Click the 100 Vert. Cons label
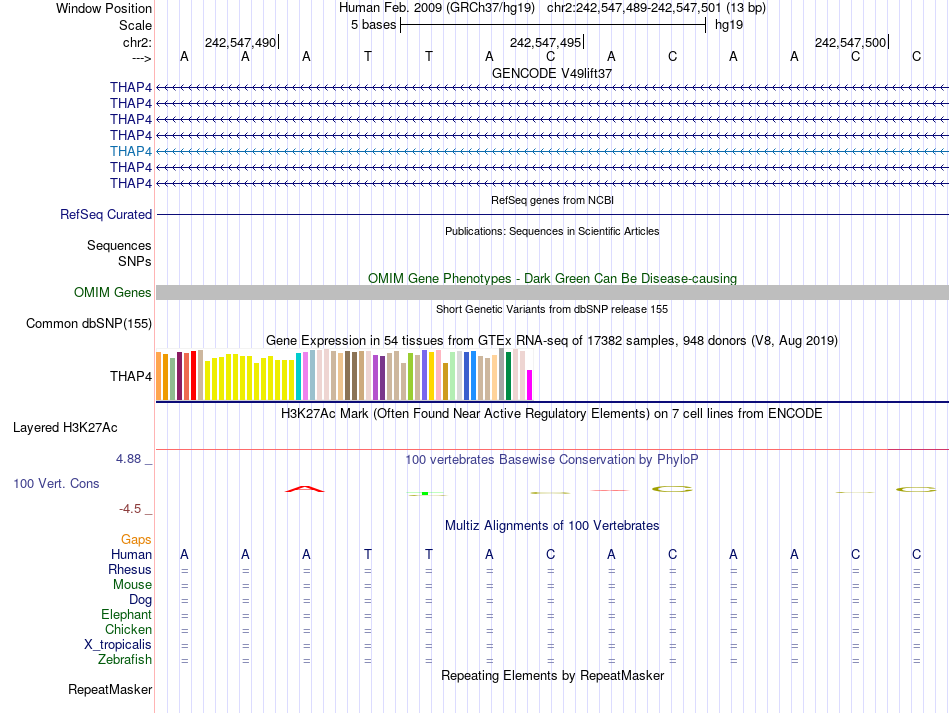 [56, 483]
